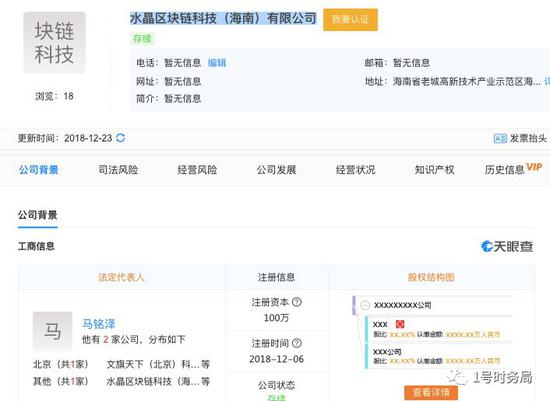Click the 块链科技 company logo thumbnail
The width and height of the screenshot is (550, 401).
(x=54, y=42)
